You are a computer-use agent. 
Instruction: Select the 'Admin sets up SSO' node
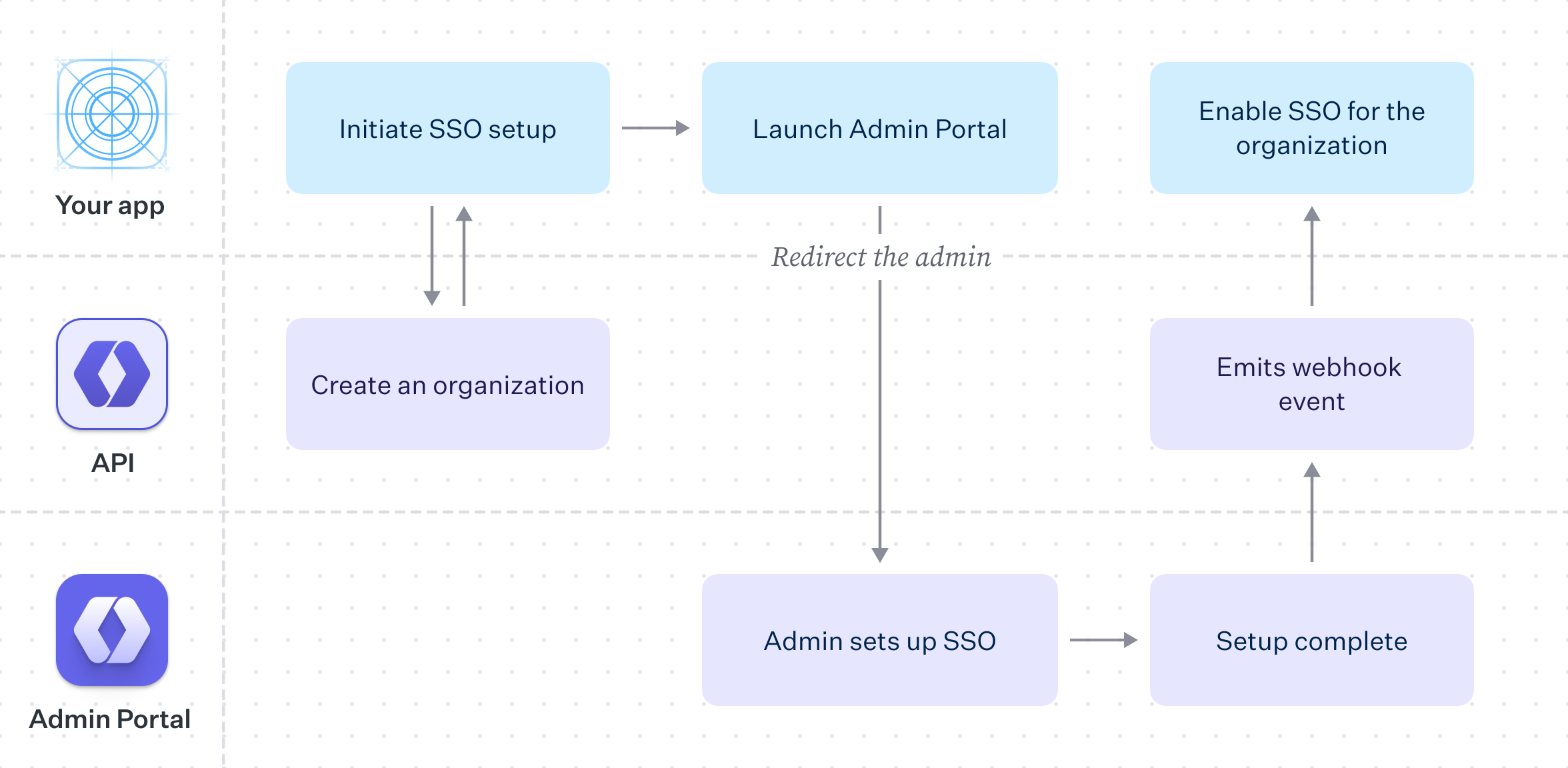click(880, 641)
